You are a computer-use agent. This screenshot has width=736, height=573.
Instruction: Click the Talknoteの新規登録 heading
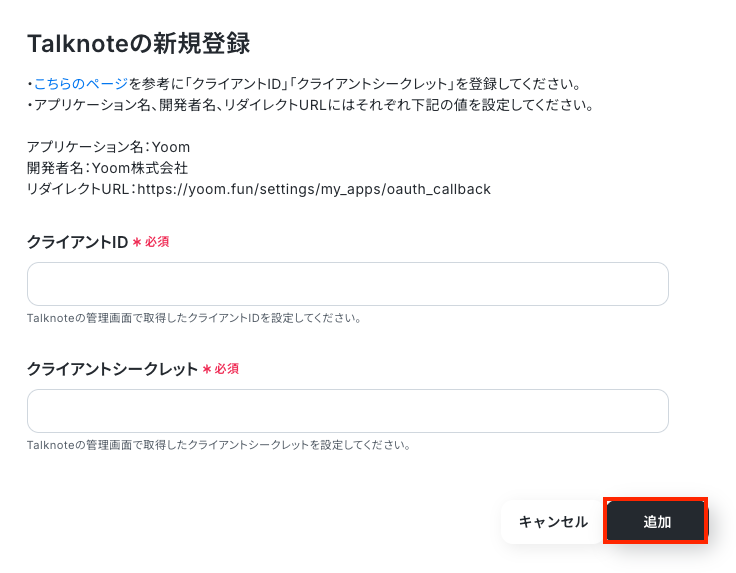tap(138, 44)
